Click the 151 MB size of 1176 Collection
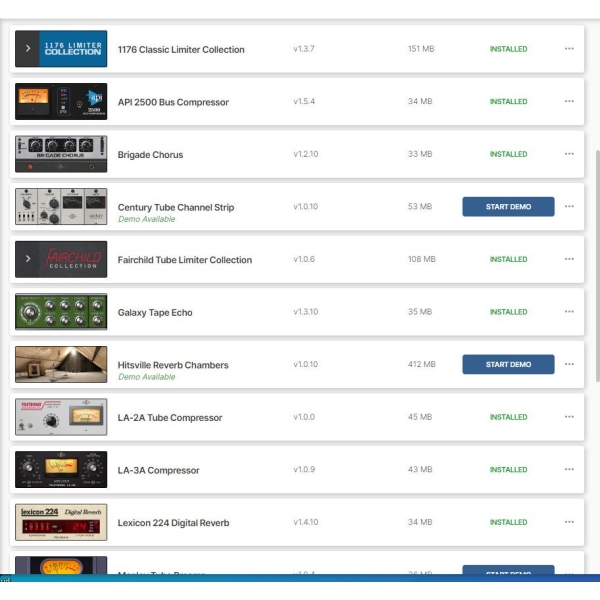Screen dimensions: 600x600 coord(421,49)
